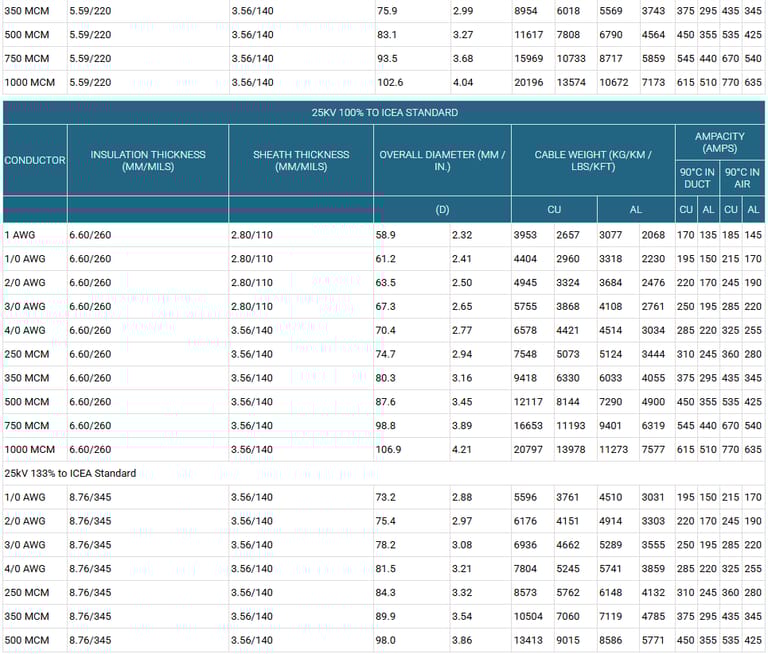
Task: Select the 20797 cable weight cell
Action: pyautogui.click(x=530, y=450)
